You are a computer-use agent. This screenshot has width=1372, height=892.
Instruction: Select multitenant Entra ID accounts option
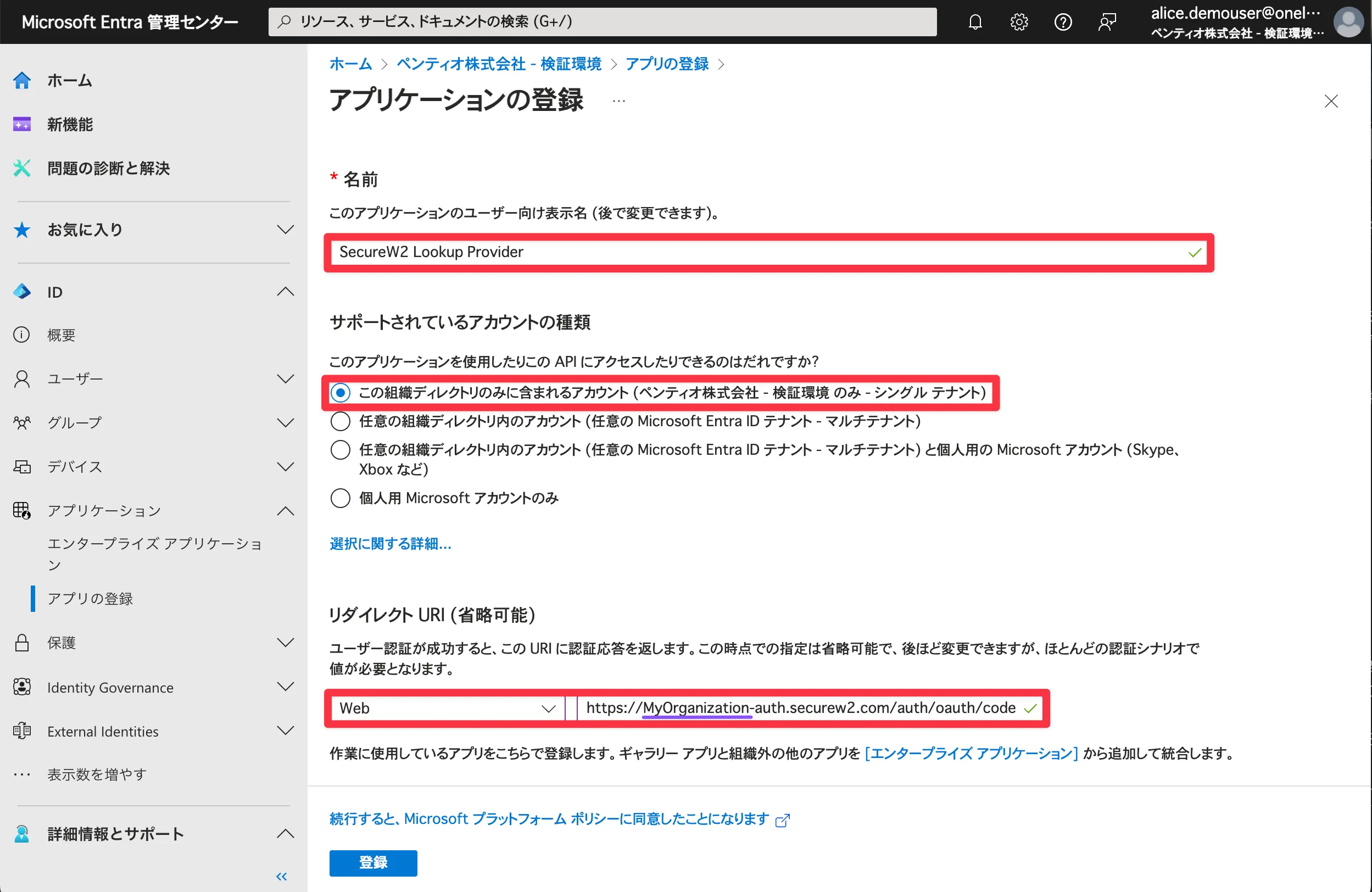click(x=340, y=421)
